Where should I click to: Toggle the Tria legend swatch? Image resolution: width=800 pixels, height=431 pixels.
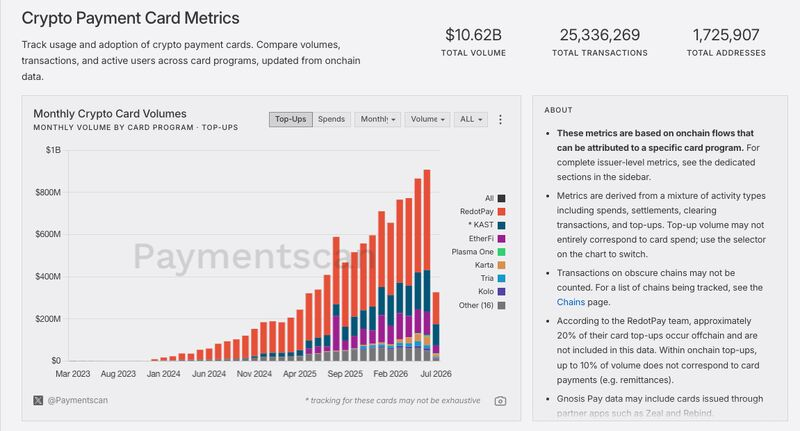502,278
